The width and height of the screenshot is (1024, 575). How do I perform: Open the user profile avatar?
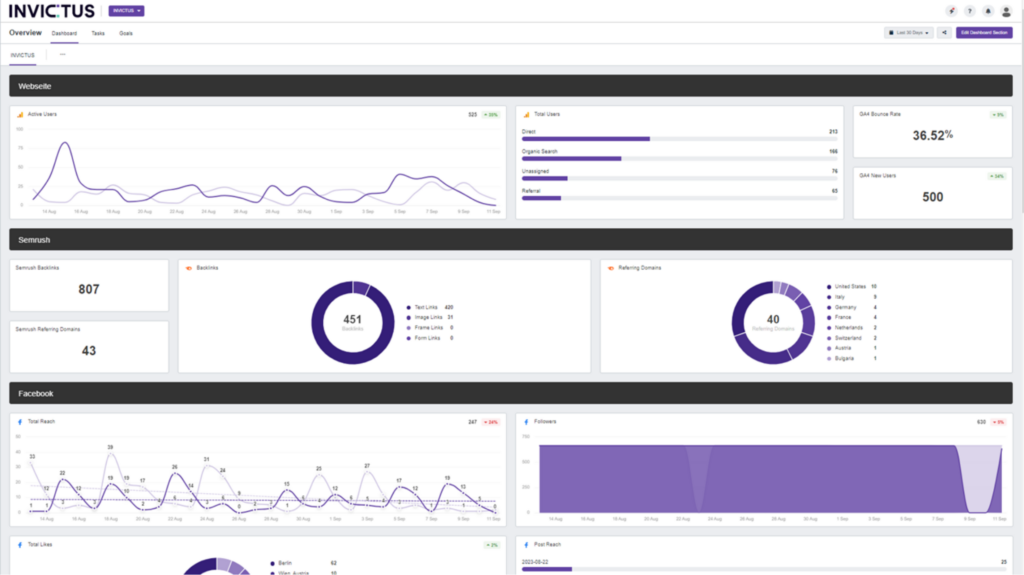point(1006,11)
